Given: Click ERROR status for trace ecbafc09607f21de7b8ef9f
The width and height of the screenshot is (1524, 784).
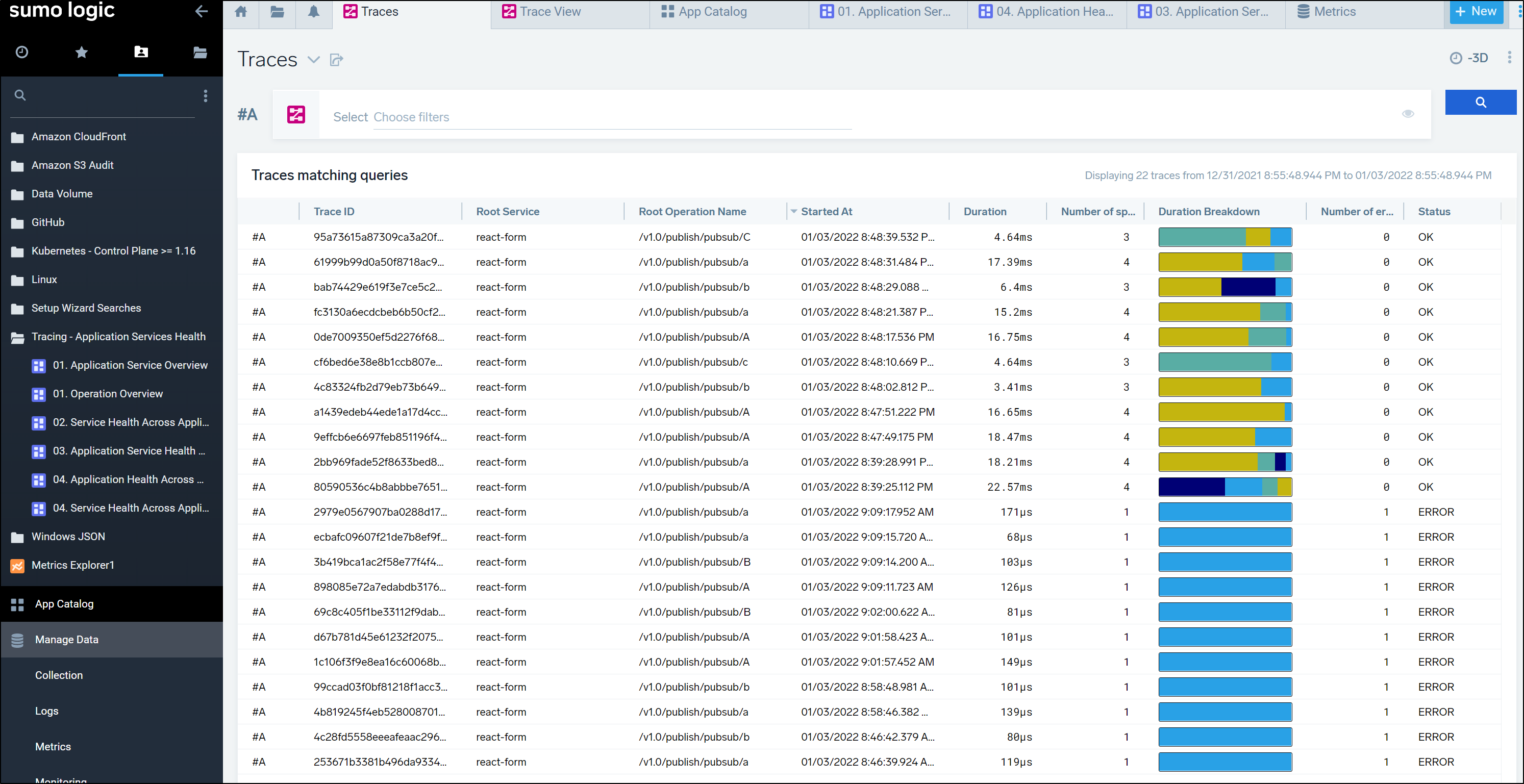Looking at the screenshot, I should [x=1436, y=537].
